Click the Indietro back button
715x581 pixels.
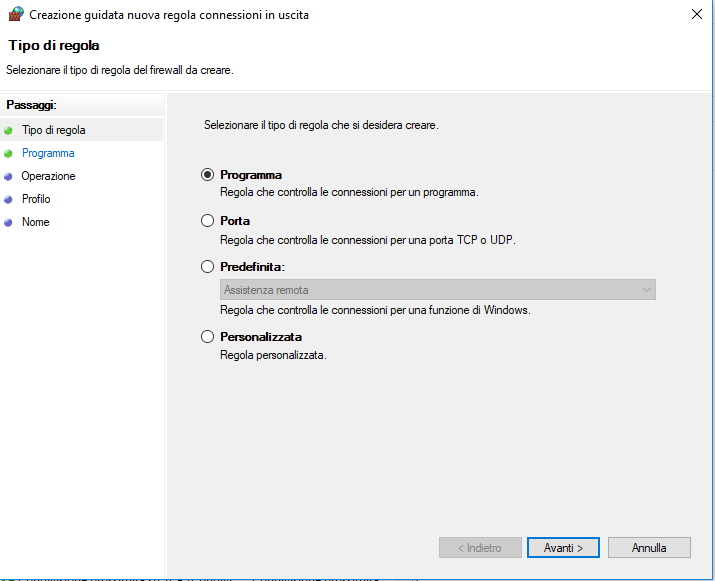(x=480, y=548)
